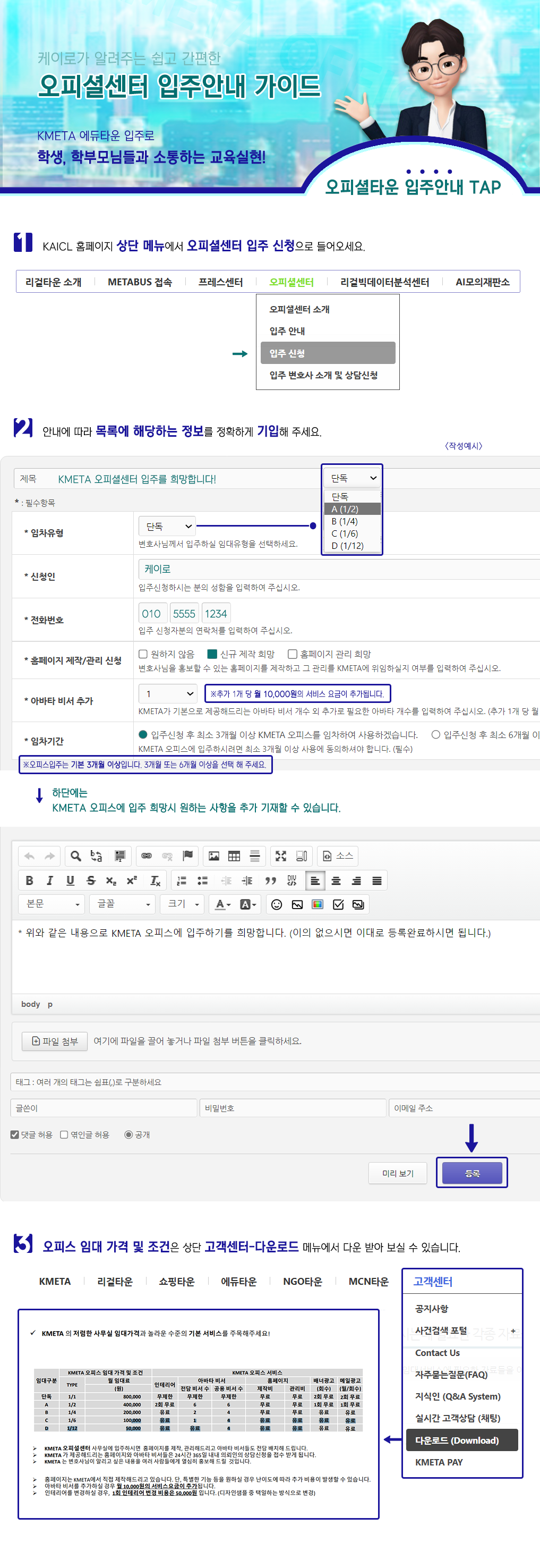The height and width of the screenshot is (1568, 540).
Task: Open the Replace text tool
Action: (x=96, y=856)
